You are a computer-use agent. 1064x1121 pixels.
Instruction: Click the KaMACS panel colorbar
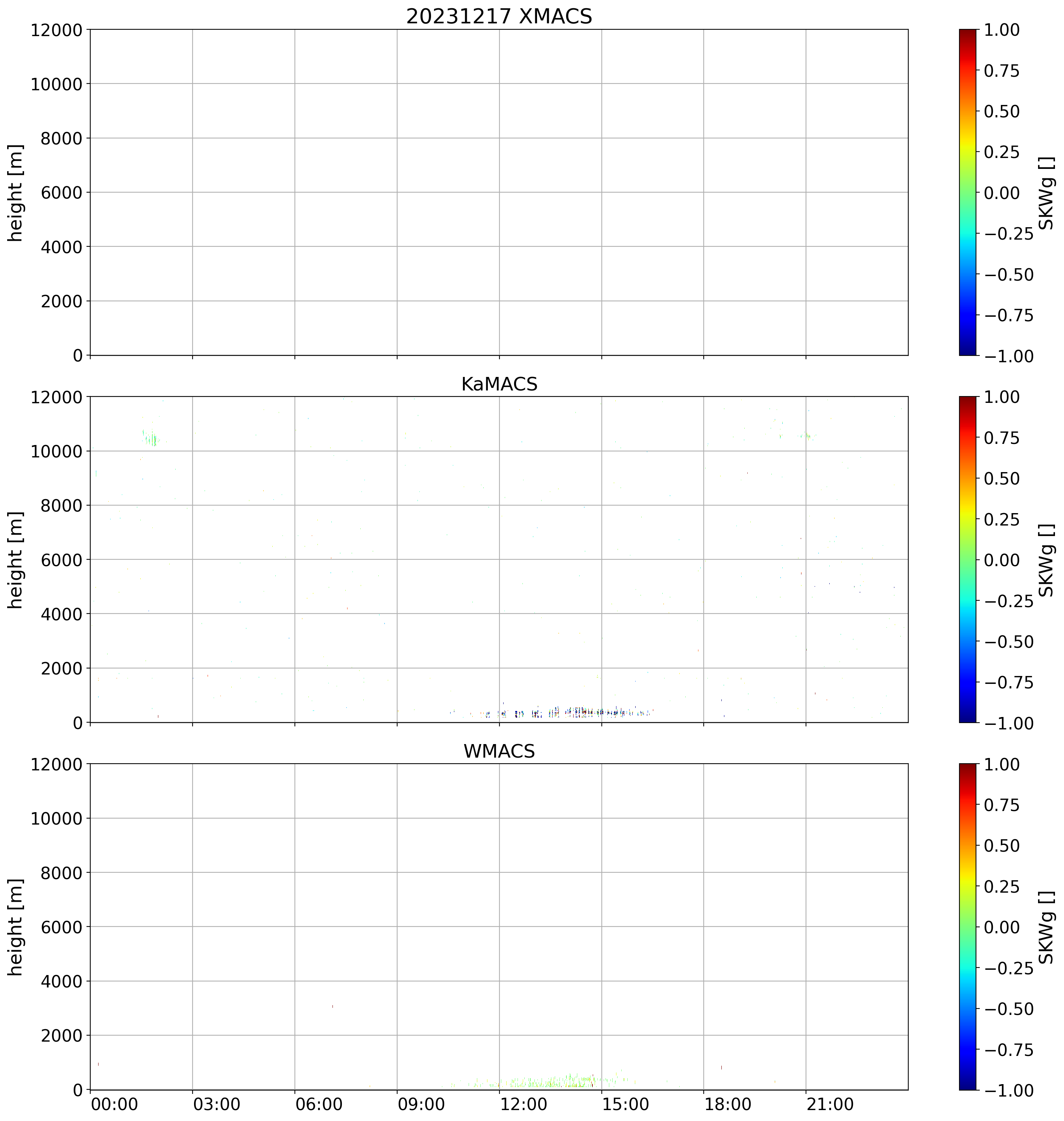[x=968, y=559]
